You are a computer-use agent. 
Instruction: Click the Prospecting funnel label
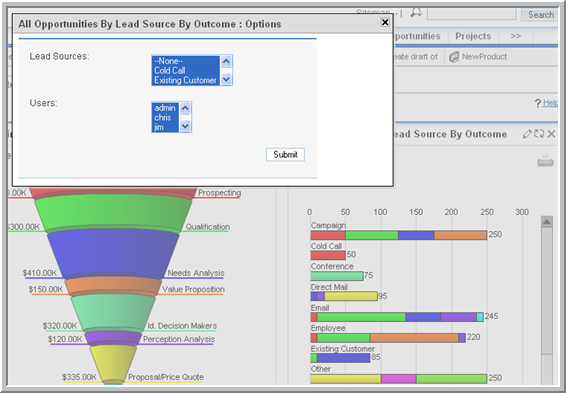[x=219, y=193]
